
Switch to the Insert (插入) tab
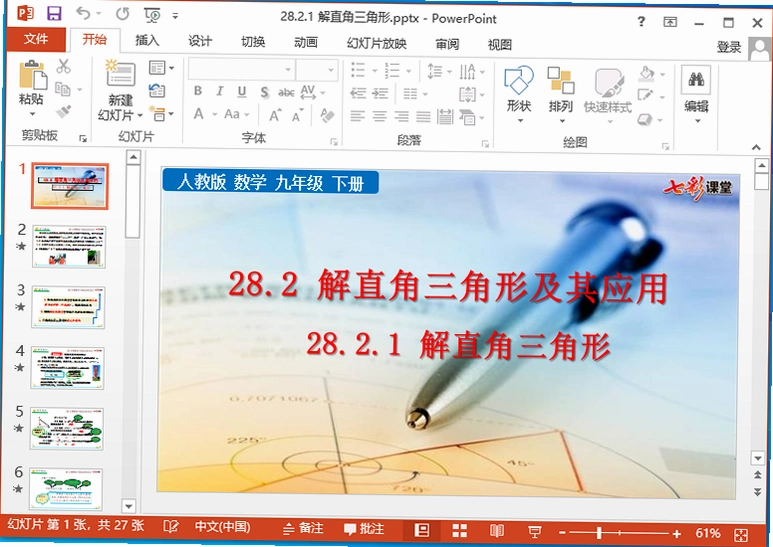147,40
